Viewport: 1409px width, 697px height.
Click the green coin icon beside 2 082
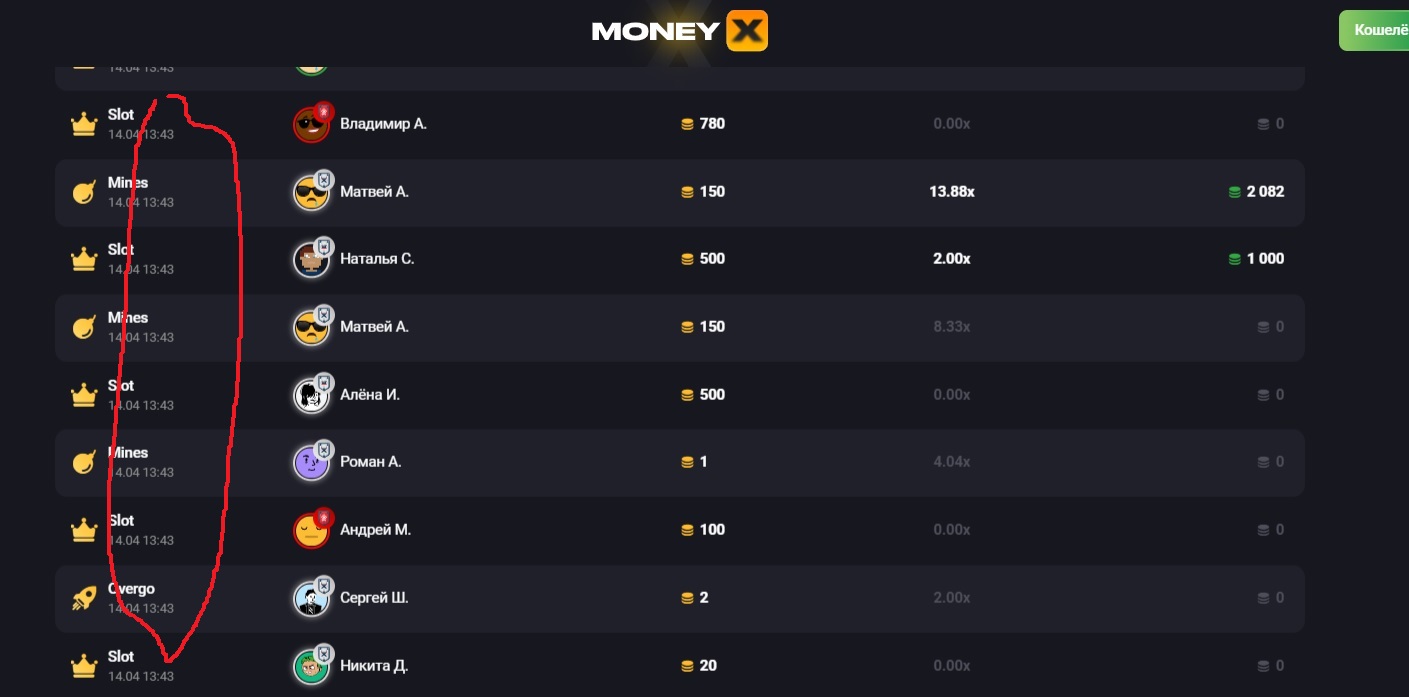pyautogui.click(x=1234, y=192)
